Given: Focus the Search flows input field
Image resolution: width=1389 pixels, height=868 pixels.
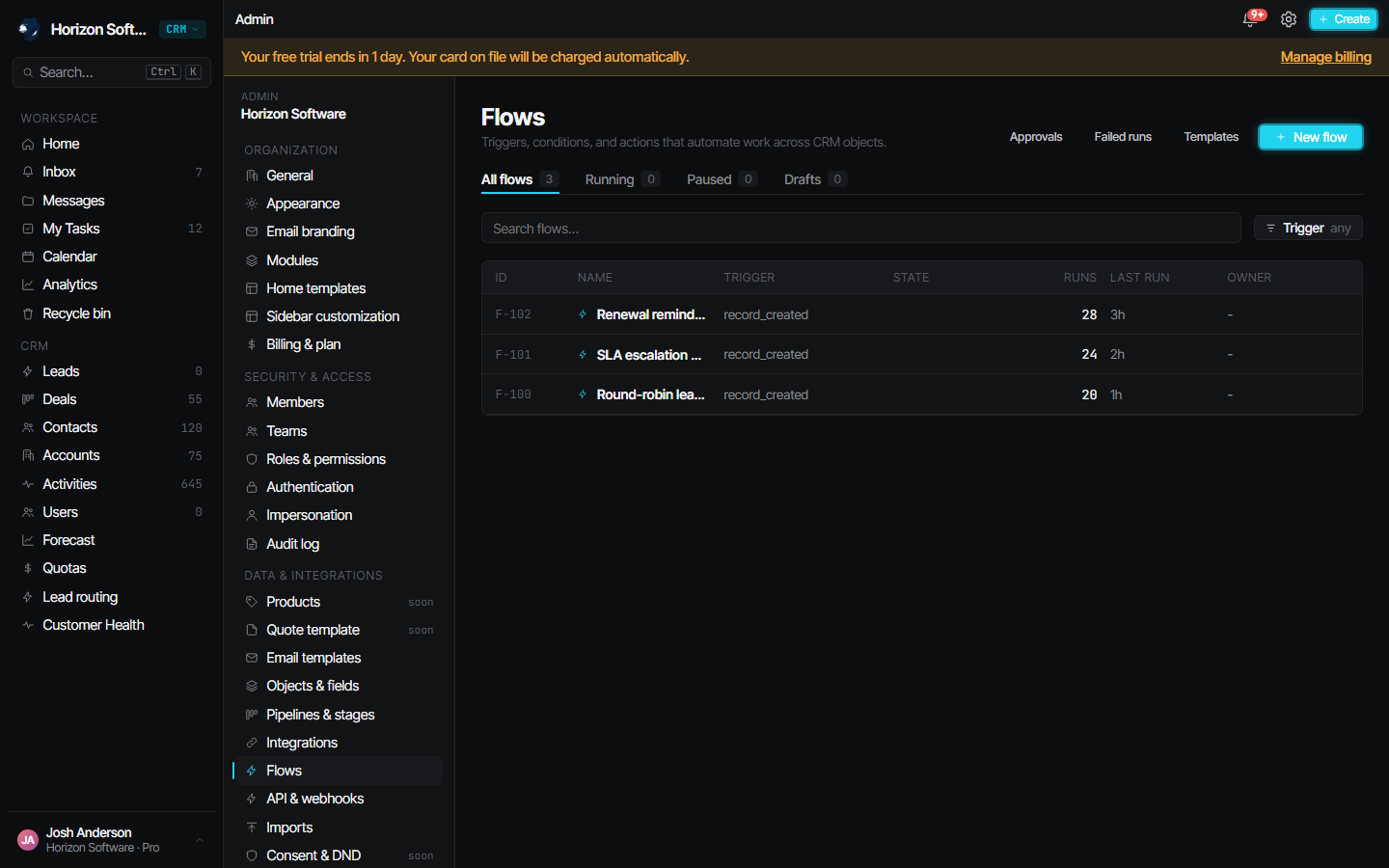Looking at the screenshot, I should click(861, 229).
